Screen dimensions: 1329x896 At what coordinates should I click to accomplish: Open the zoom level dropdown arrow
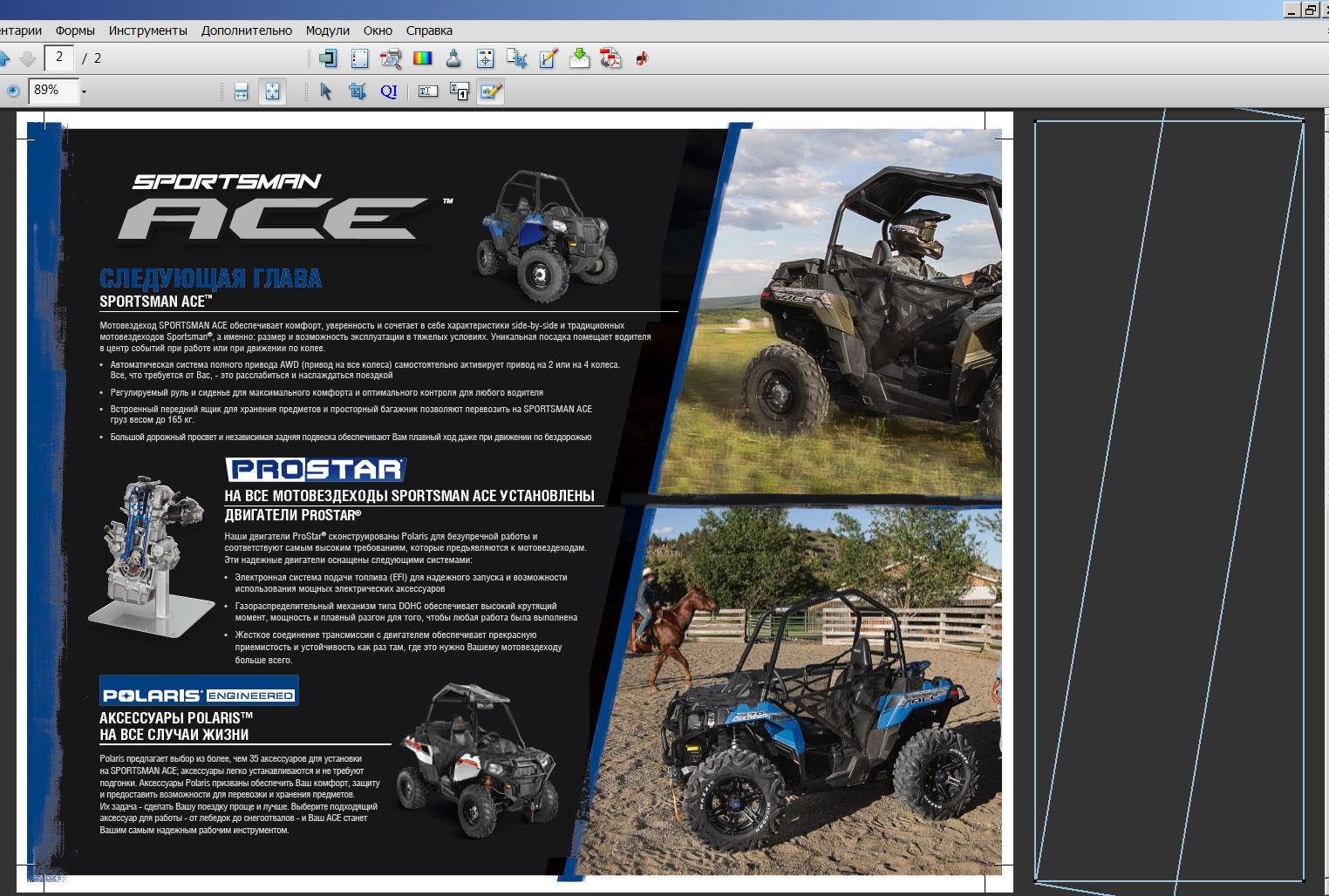[x=85, y=92]
